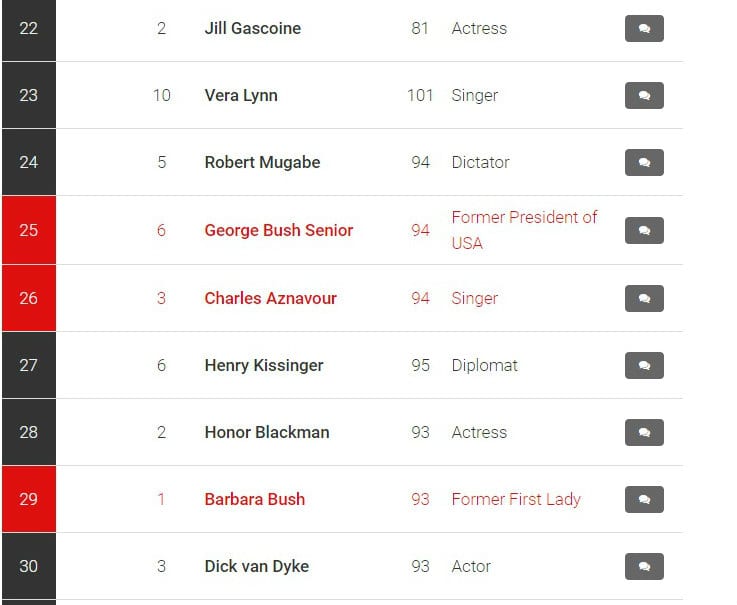Click the Vera Lynn name
Screen dimensions: 737x605
pyautogui.click(x=241, y=95)
